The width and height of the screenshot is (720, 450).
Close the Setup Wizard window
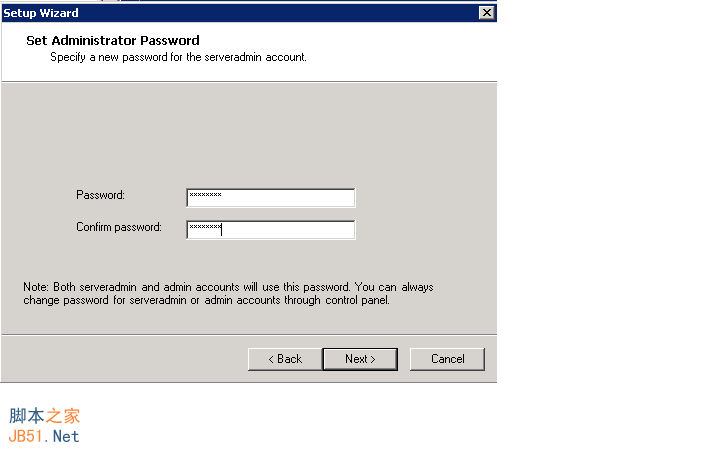pos(486,12)
